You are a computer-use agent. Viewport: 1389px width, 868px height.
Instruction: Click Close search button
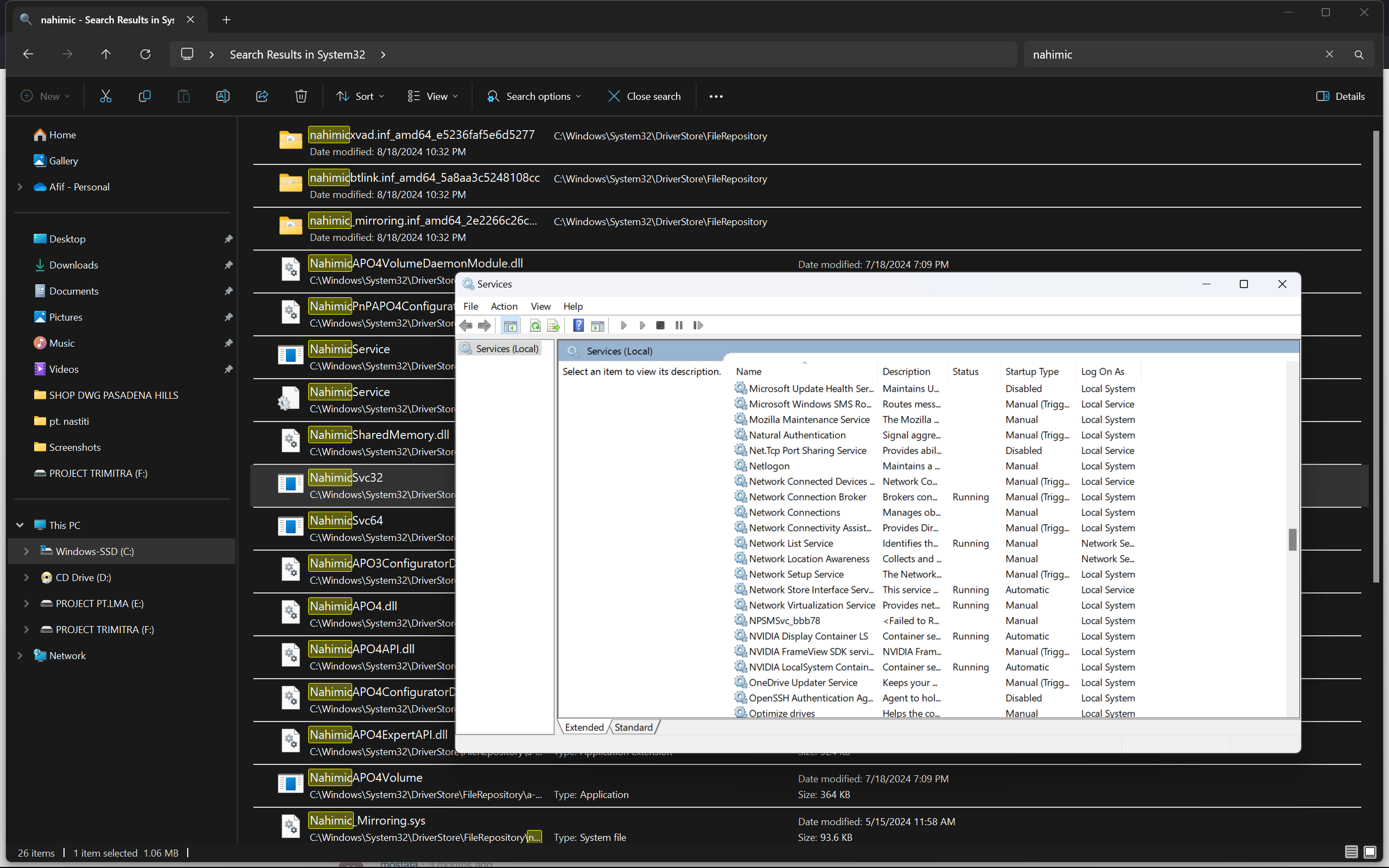(644, 96)
